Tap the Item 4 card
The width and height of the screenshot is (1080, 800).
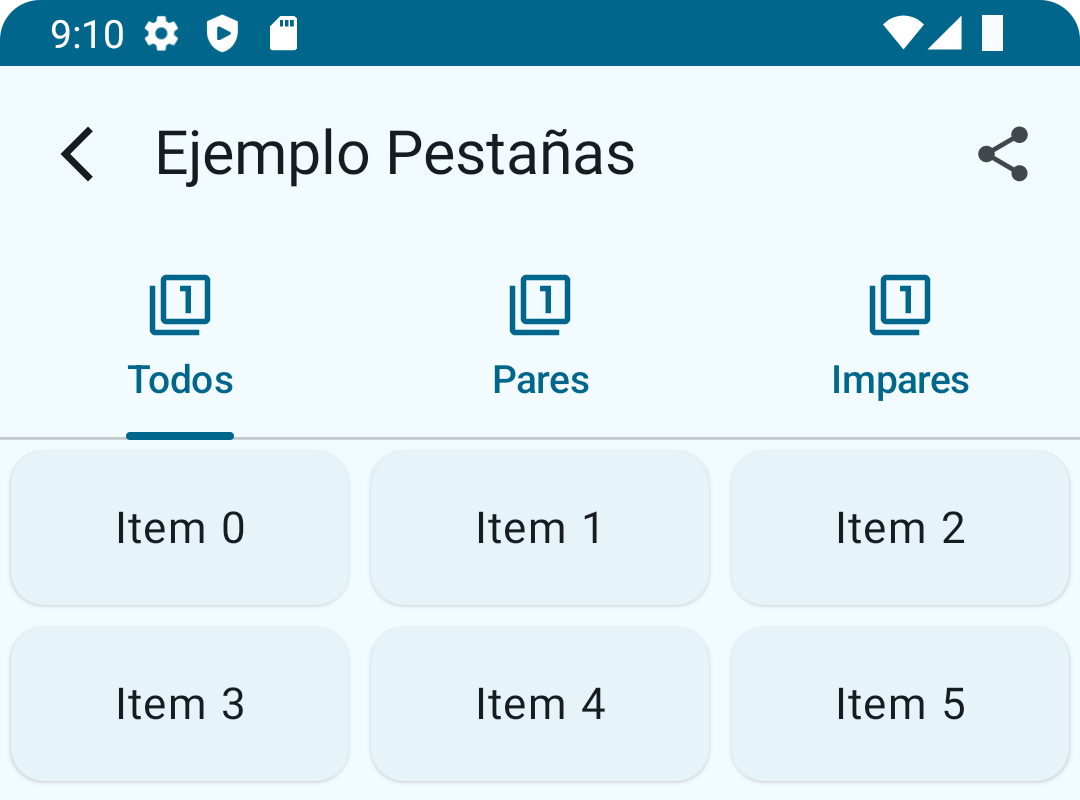tap(540, 704)
